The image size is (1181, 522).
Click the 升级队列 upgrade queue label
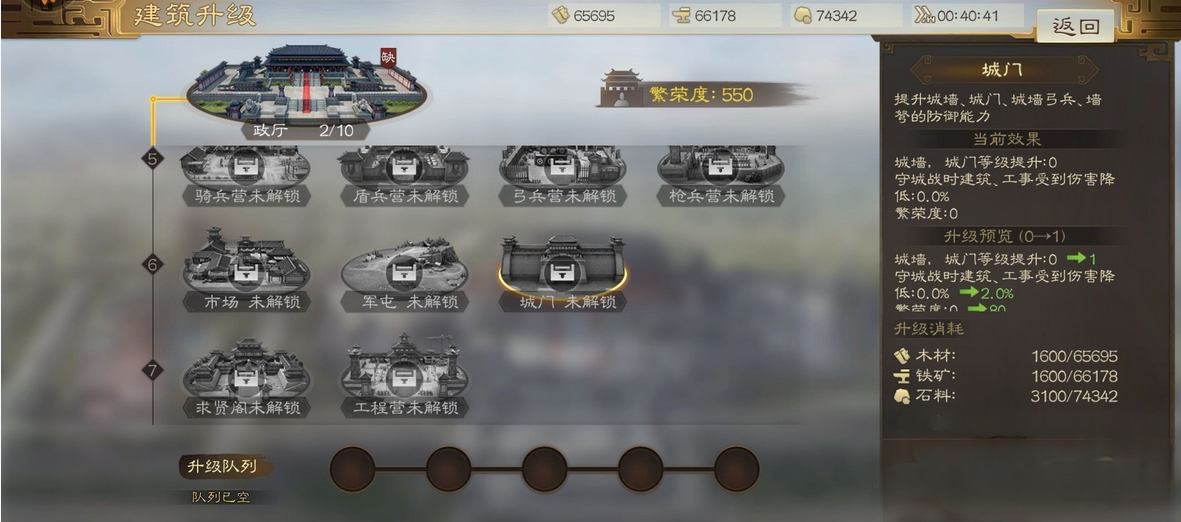224,467
